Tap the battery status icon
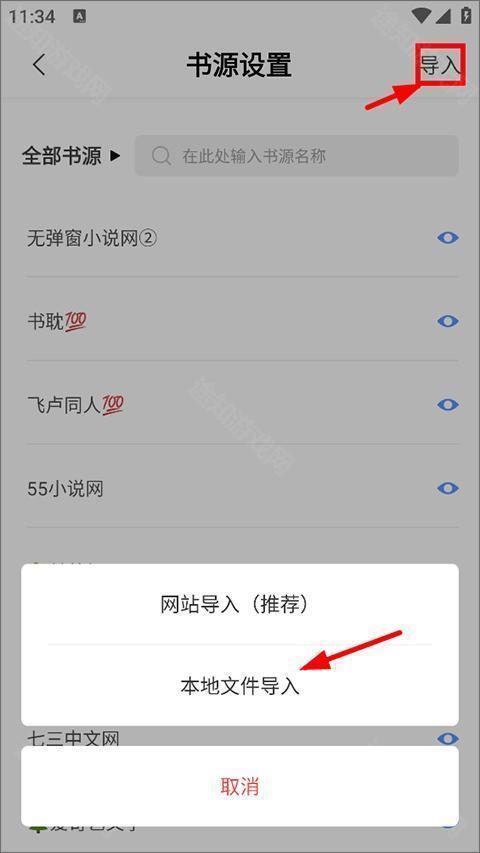The image size is (480, 853). pyautogui.click(x=466, y=16)
